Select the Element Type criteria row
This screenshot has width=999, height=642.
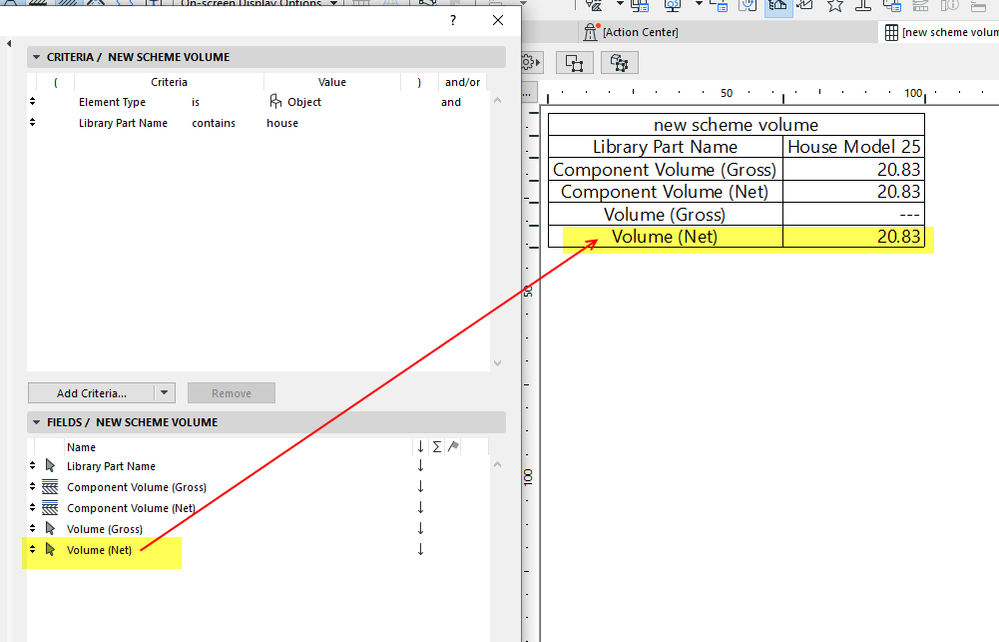[258, 102]
